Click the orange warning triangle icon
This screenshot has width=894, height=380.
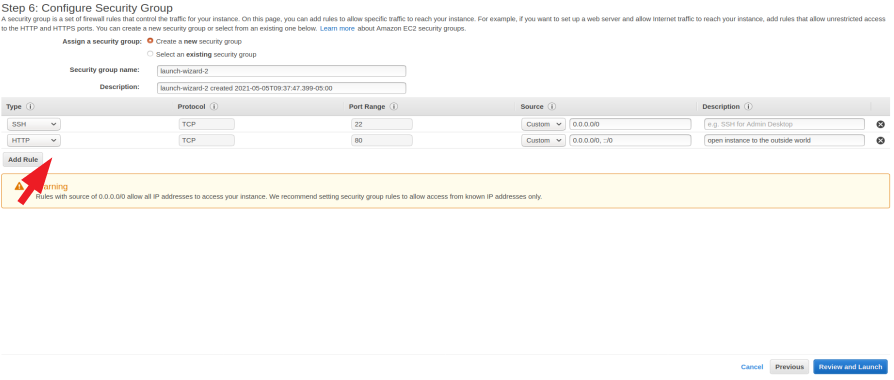pos(19,186)
